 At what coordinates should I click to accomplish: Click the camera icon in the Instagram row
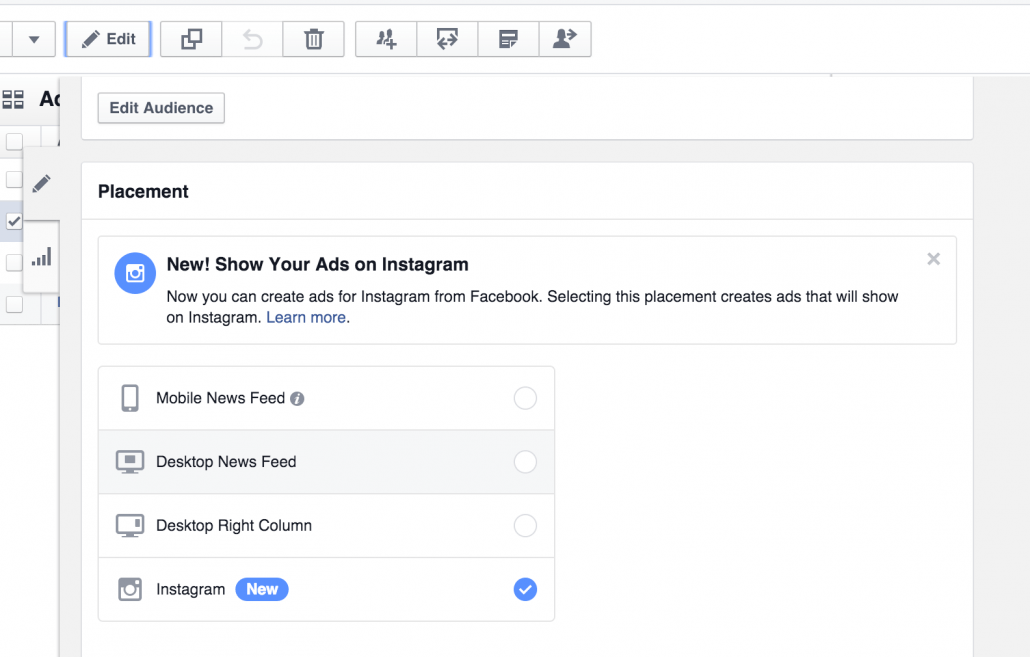pos(130,589)
